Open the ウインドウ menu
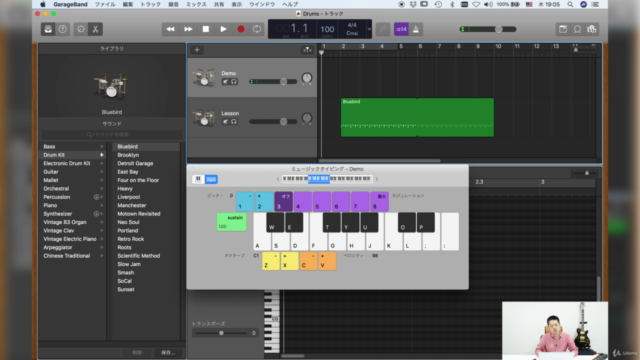This screenshot has width=640, height=360. [262, 4]
